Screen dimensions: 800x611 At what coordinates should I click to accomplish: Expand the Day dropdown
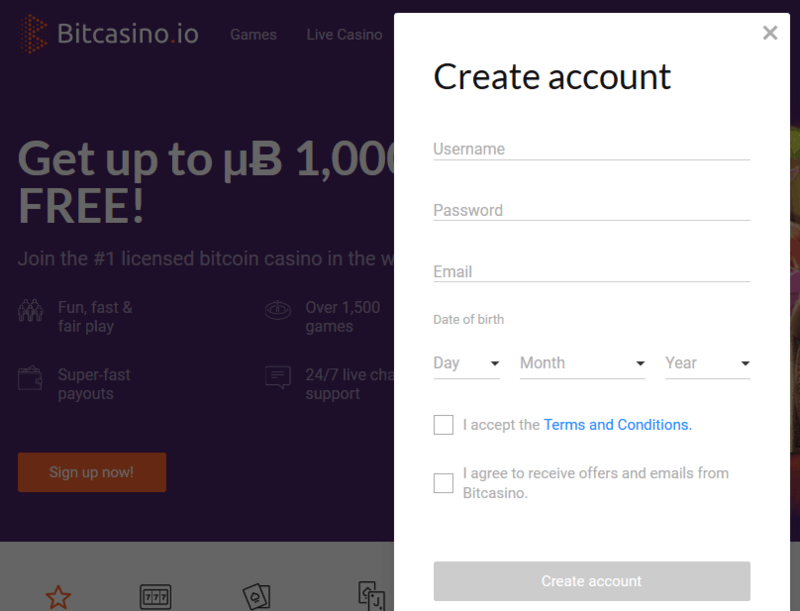tap(466, 363)
